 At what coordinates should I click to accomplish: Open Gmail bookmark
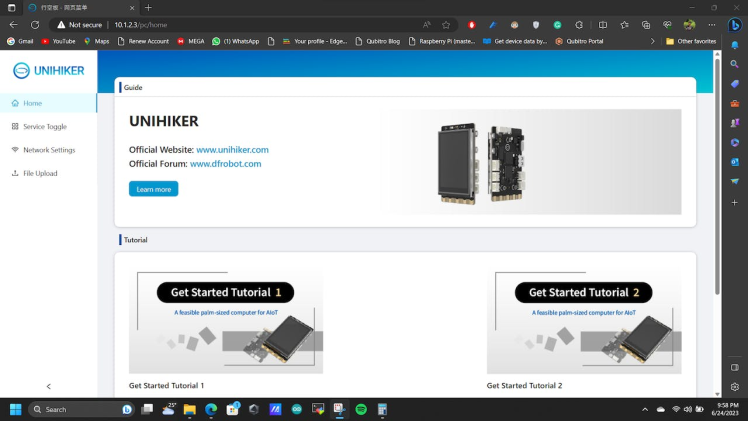[x=20, y=41]
